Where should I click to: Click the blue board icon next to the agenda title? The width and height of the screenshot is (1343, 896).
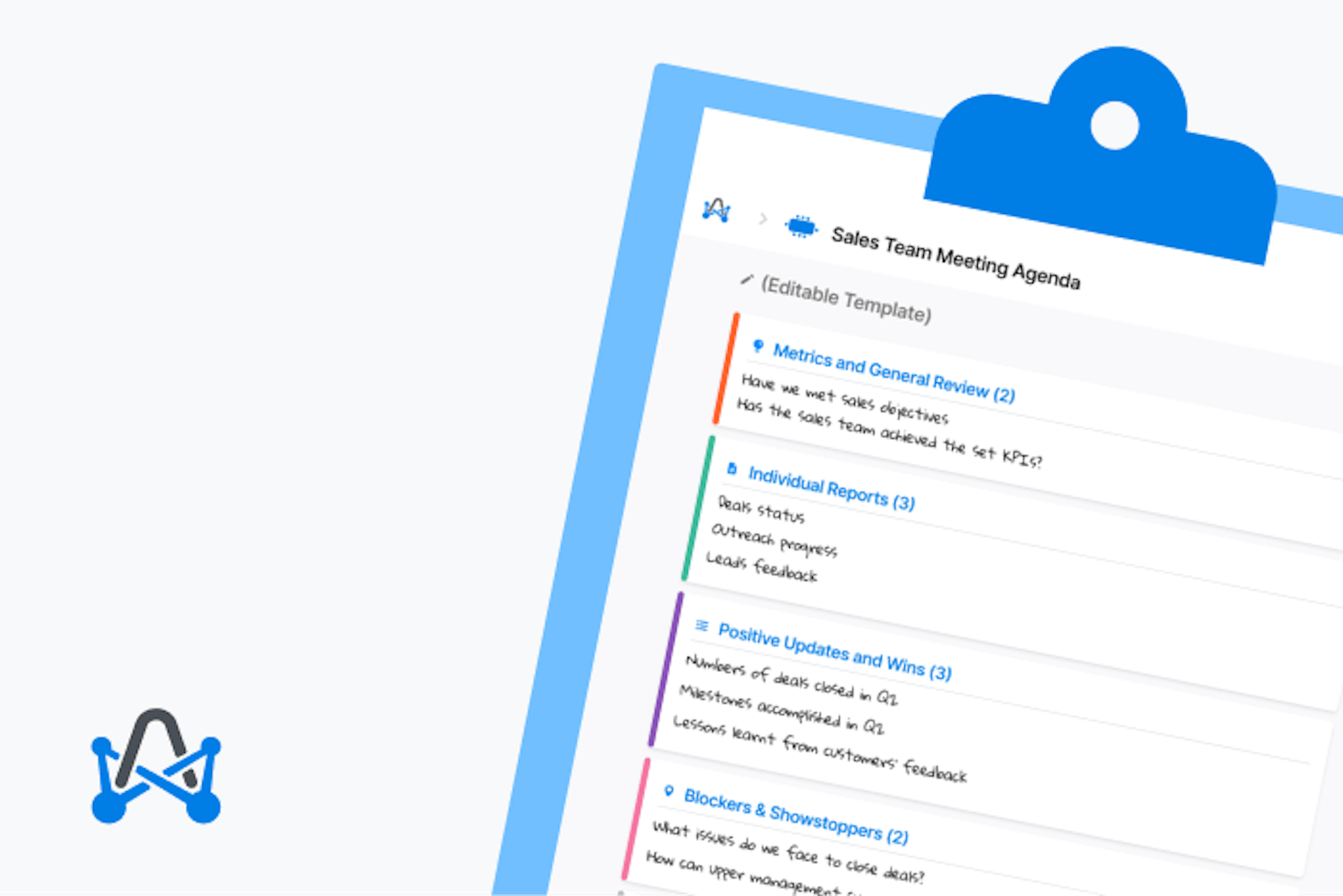click(x=801, y=227)
